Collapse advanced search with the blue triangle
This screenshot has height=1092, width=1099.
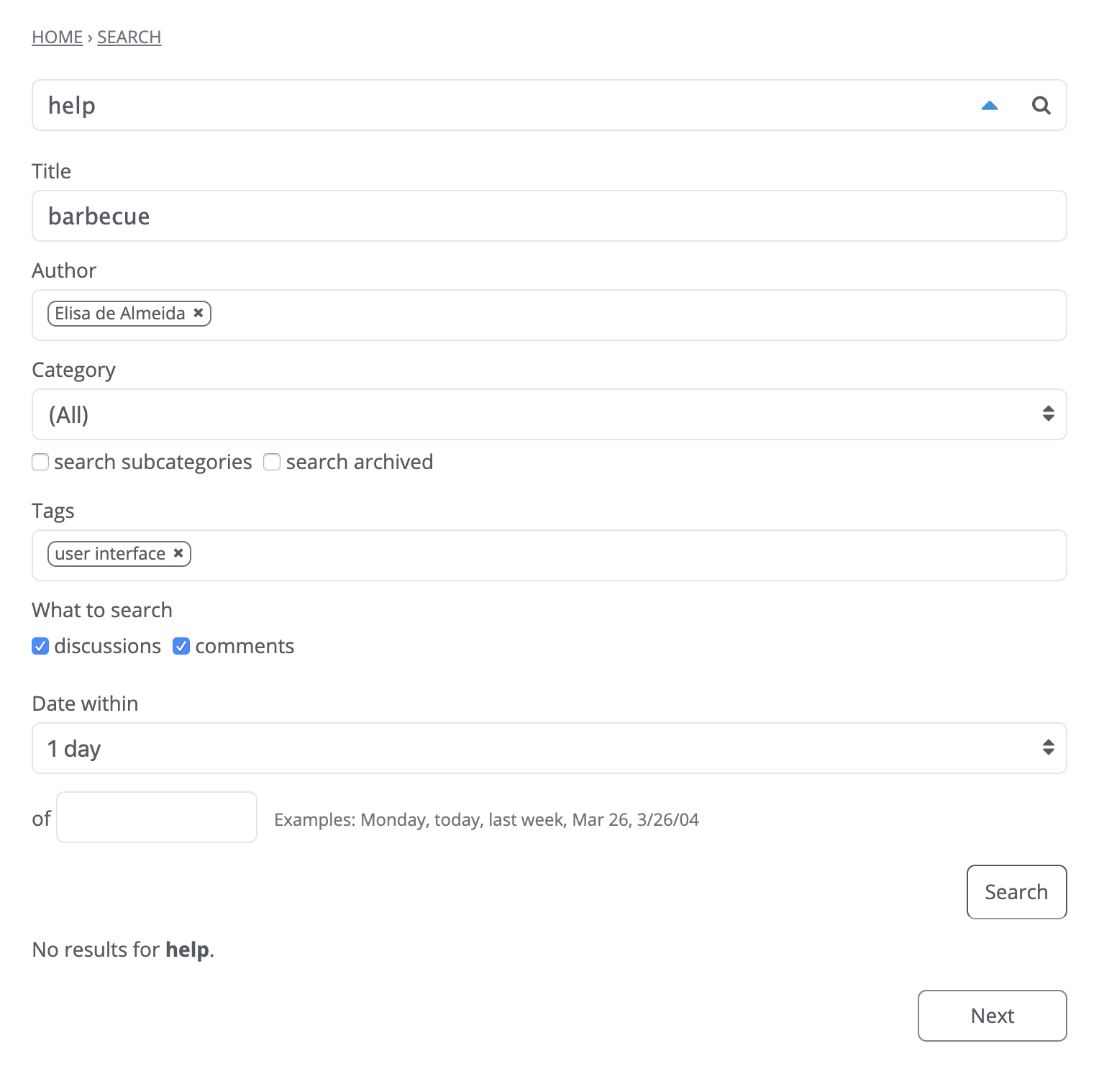pyautogui.click(x=990, y=105)
